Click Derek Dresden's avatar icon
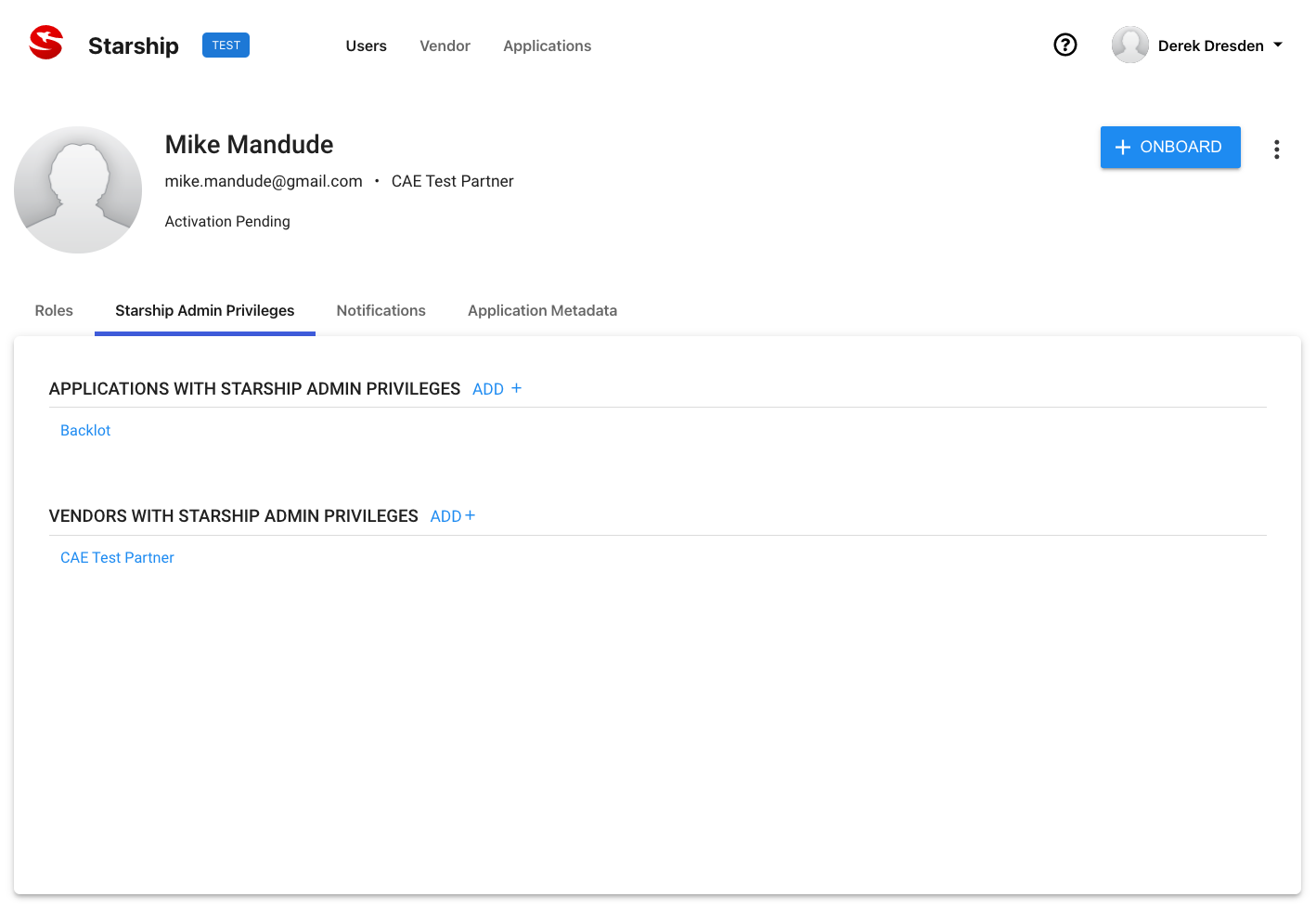 [1129, 45]
